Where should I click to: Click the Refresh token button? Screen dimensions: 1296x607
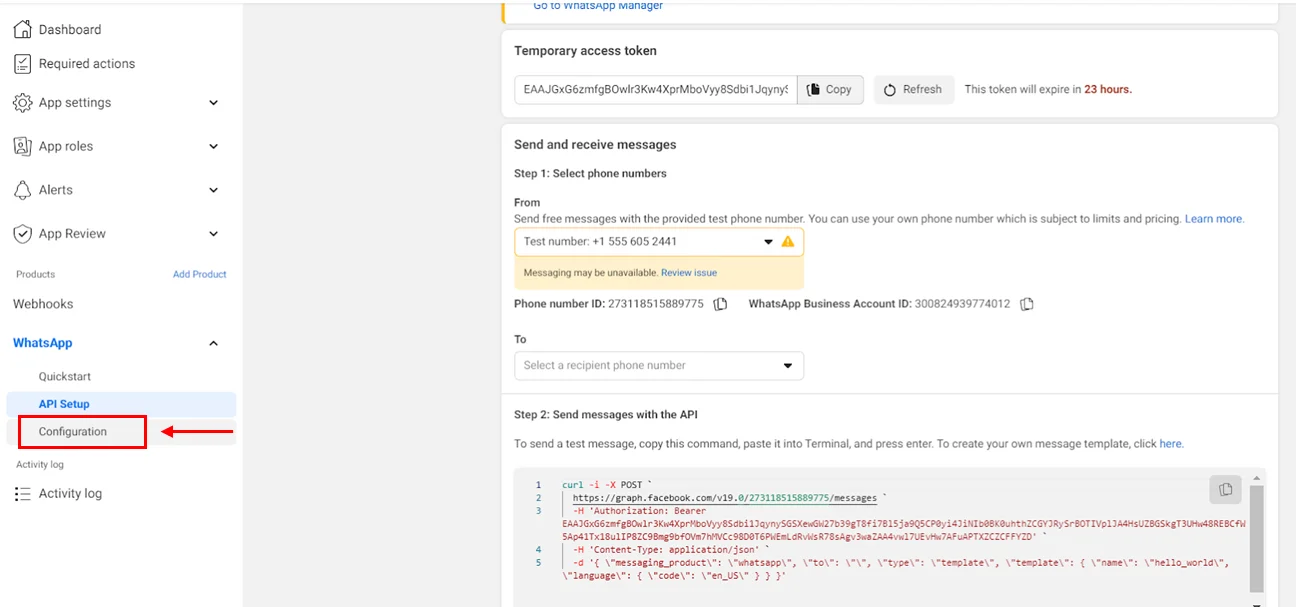click(x=914, y=89)
